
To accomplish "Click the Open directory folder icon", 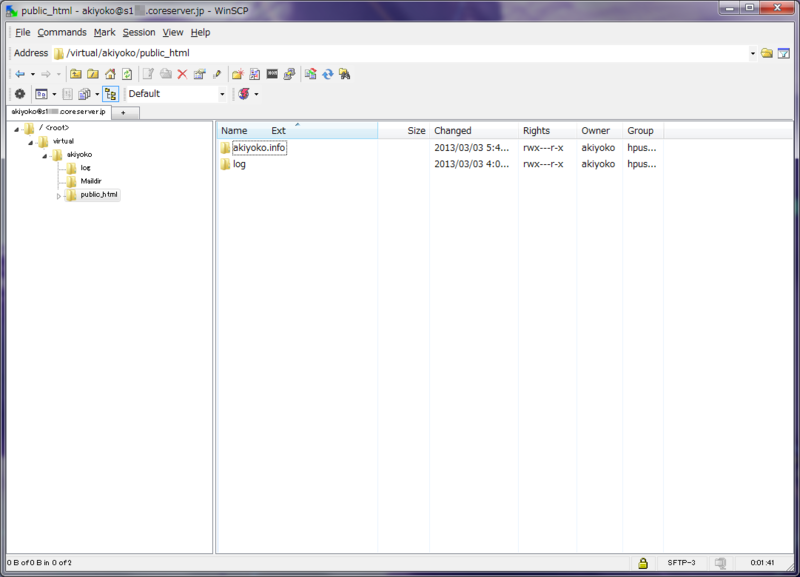I will [x=767, y=53].
